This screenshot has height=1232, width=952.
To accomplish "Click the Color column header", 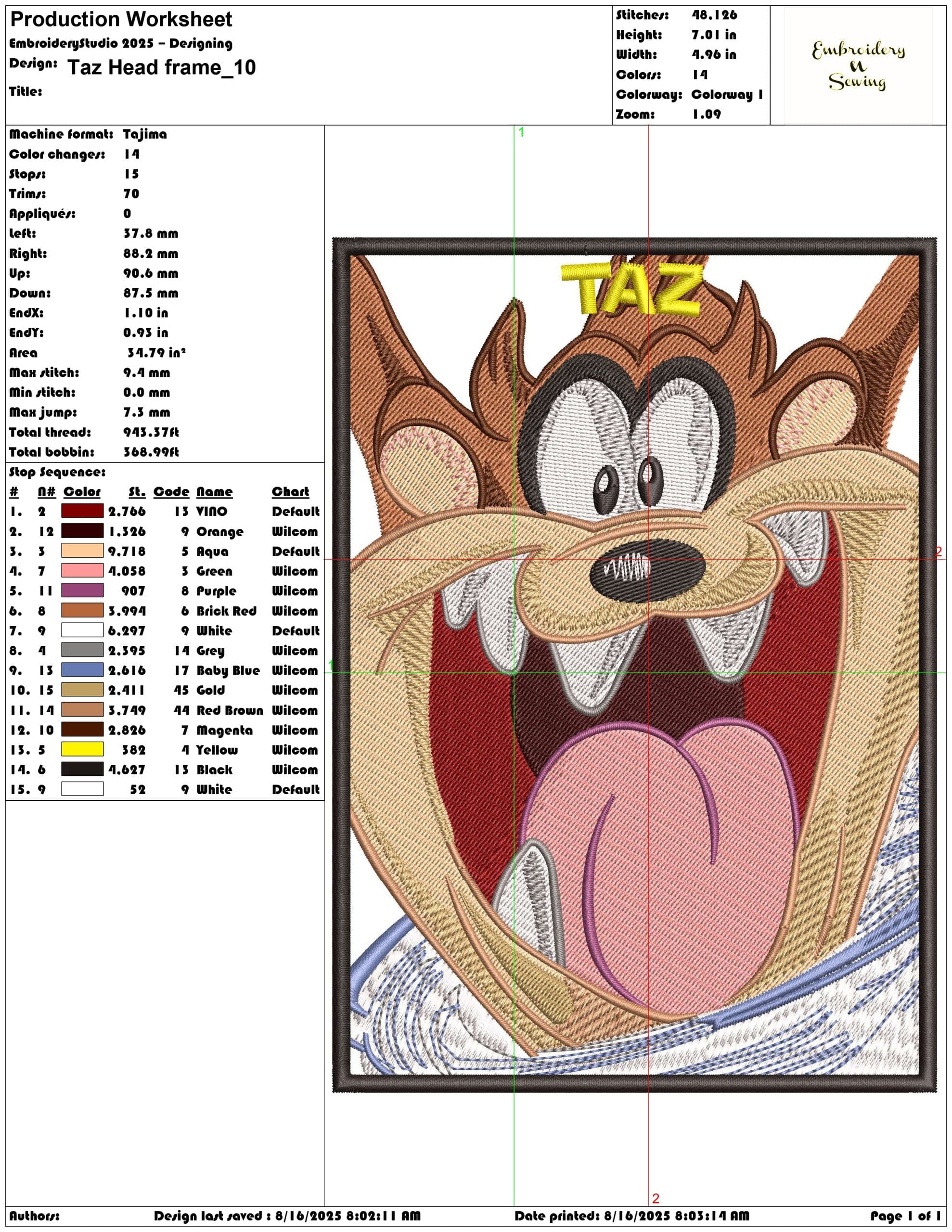I will tap(82, 492).
